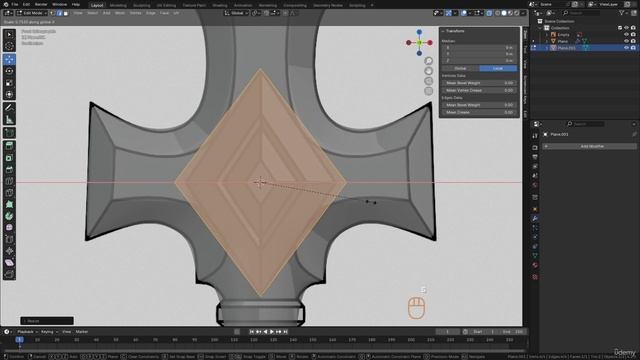Select the Loop Cut tool
This screenshot has height=360, width=640.
coord(9,181)
